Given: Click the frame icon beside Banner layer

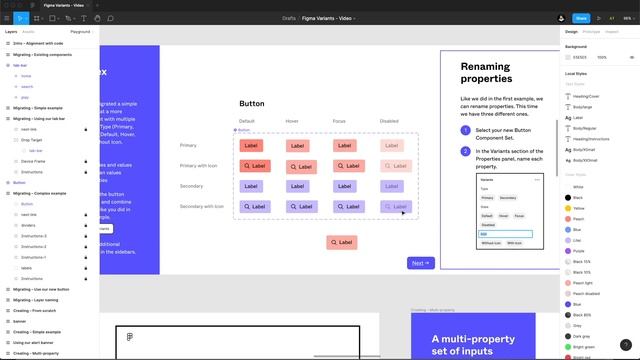Looking at the screenshot, I should [8, 321].
